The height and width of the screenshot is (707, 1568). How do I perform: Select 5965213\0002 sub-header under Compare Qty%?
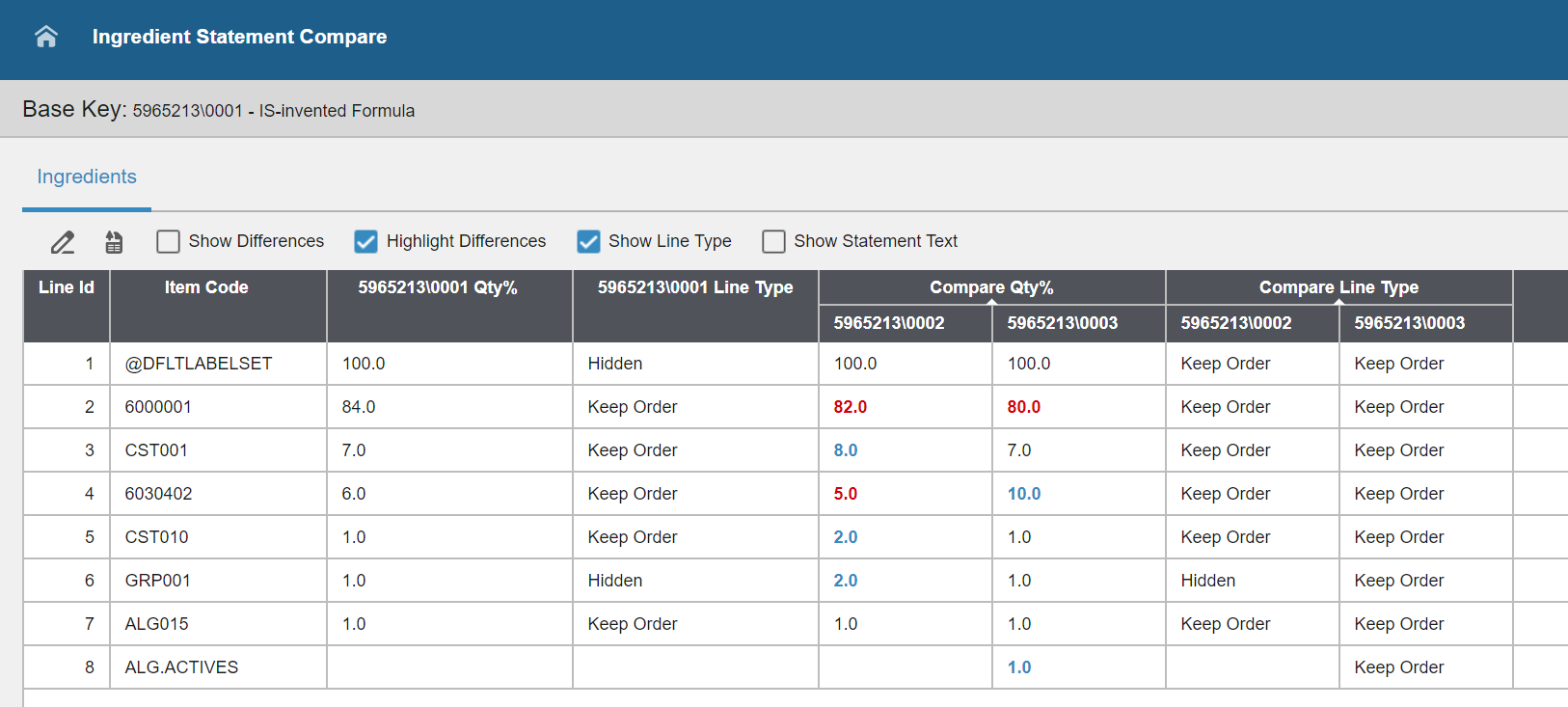pos(889,323)
